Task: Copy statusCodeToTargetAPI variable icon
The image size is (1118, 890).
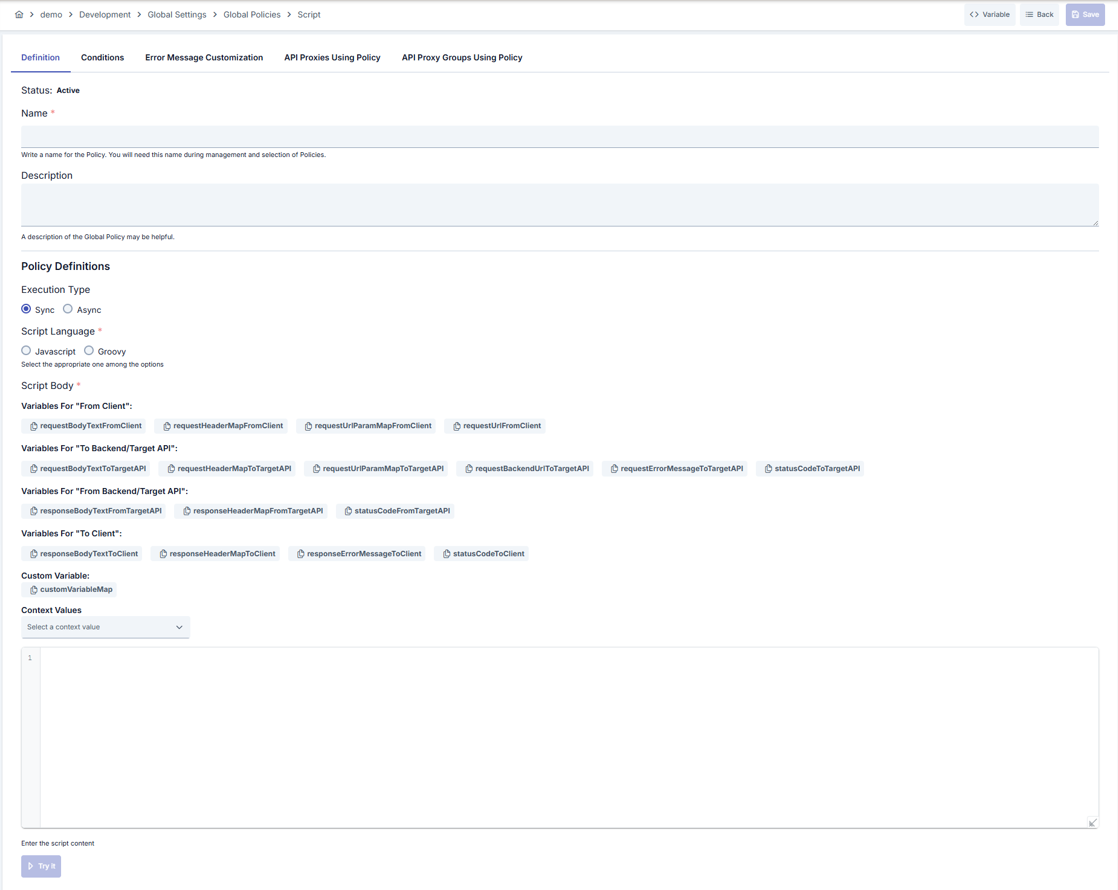Action: (x=768, y=469)
